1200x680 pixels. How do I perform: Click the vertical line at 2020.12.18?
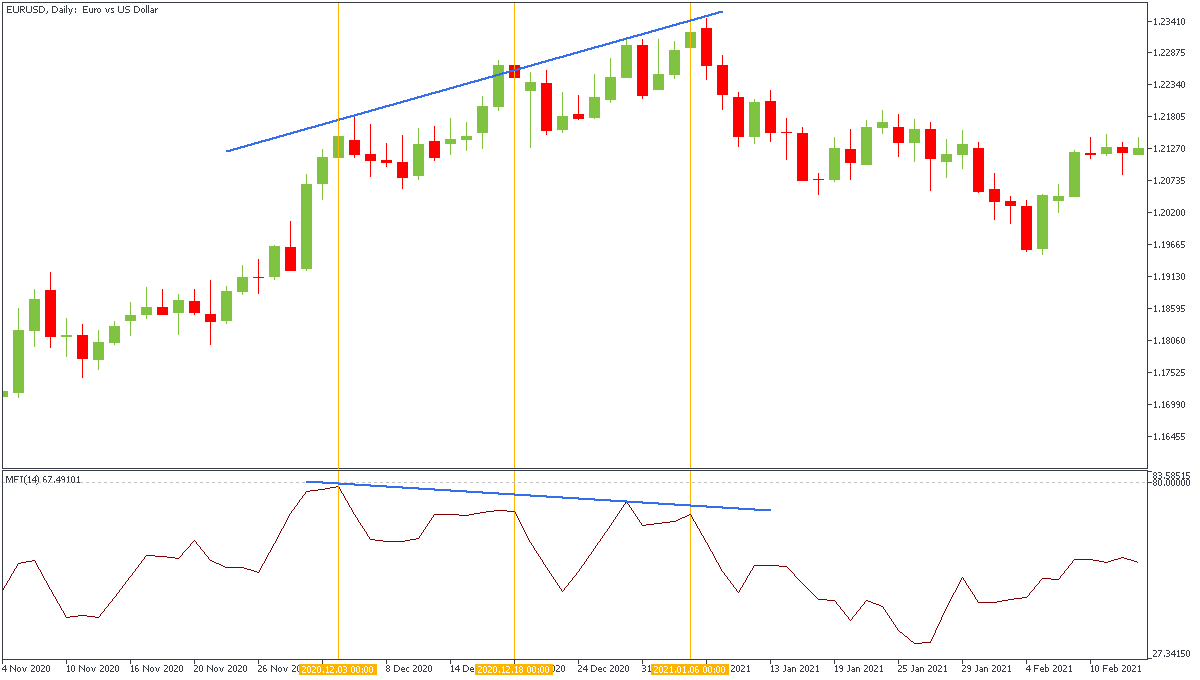tap(514, 300)
